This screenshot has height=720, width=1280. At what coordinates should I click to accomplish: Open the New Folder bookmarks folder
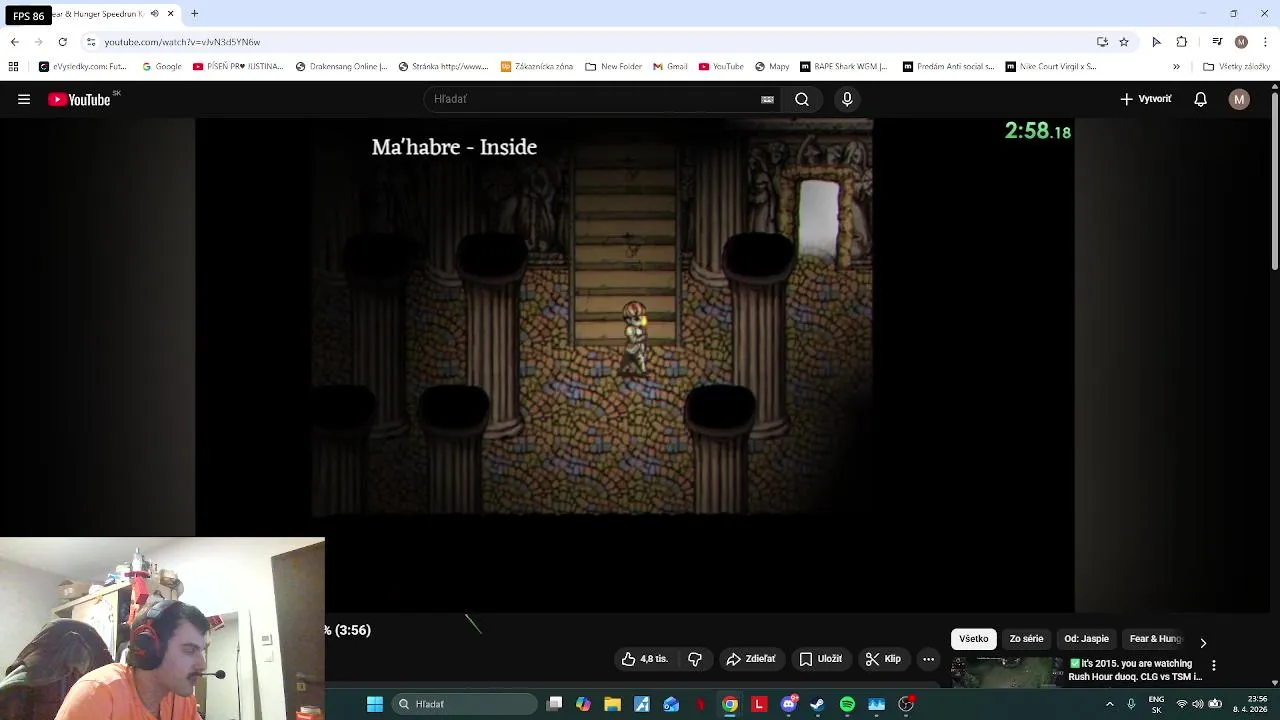[x=613, y=67]
